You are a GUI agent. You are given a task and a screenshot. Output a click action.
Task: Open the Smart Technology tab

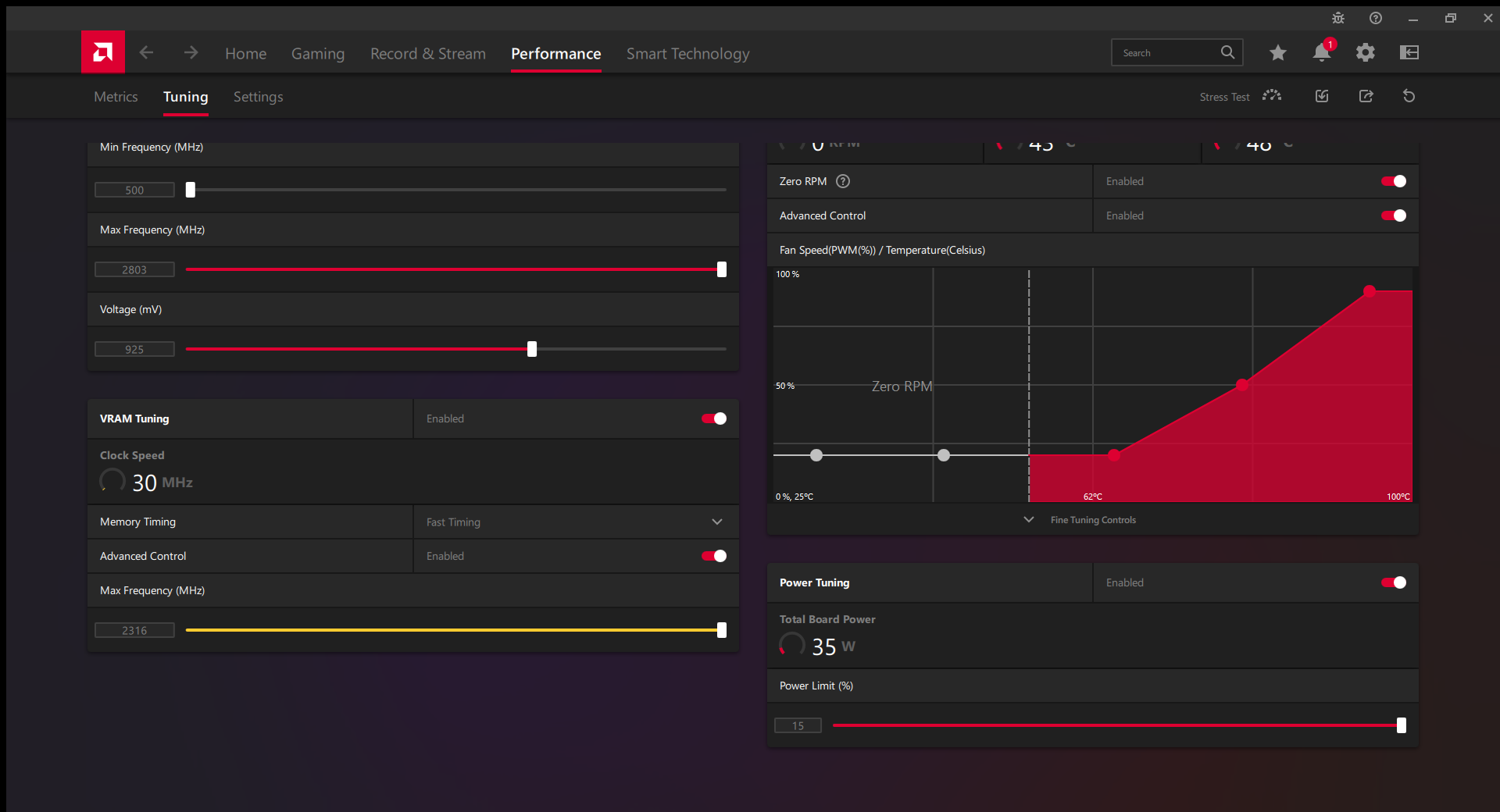[x=688, y=53]
